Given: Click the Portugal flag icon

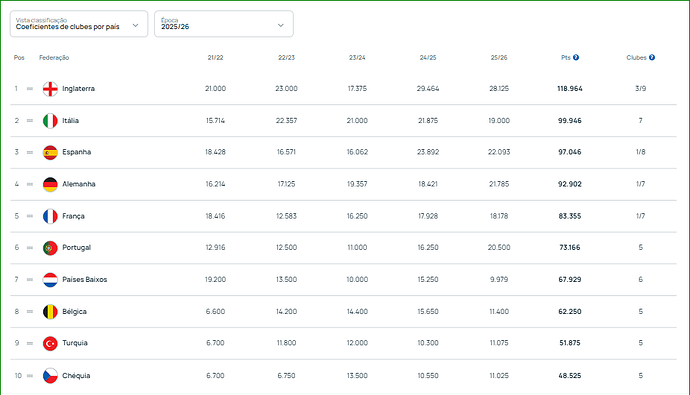Looking at the screenshot, I should click(50, 248).
